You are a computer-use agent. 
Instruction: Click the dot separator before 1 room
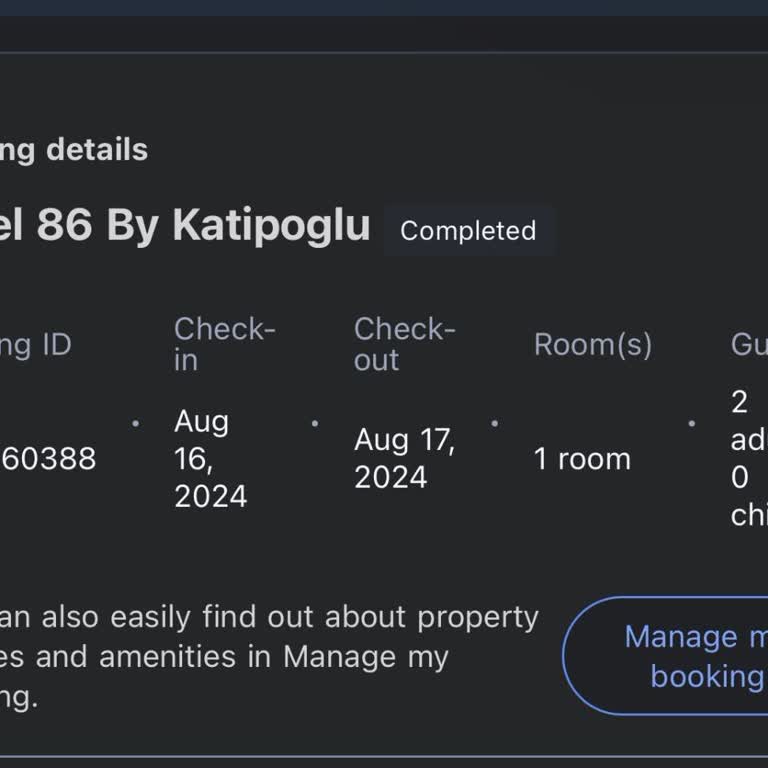[494, 423]
